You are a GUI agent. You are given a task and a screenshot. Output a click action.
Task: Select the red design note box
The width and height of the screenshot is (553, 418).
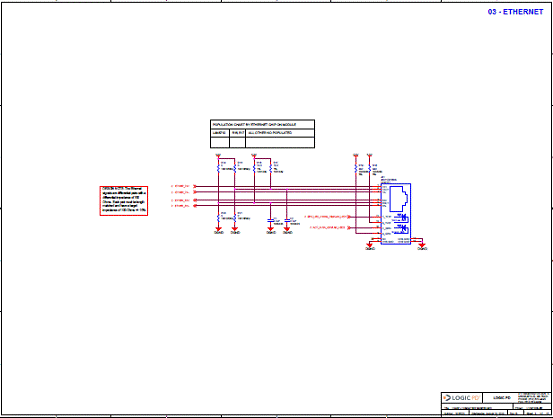click(124, 201)
